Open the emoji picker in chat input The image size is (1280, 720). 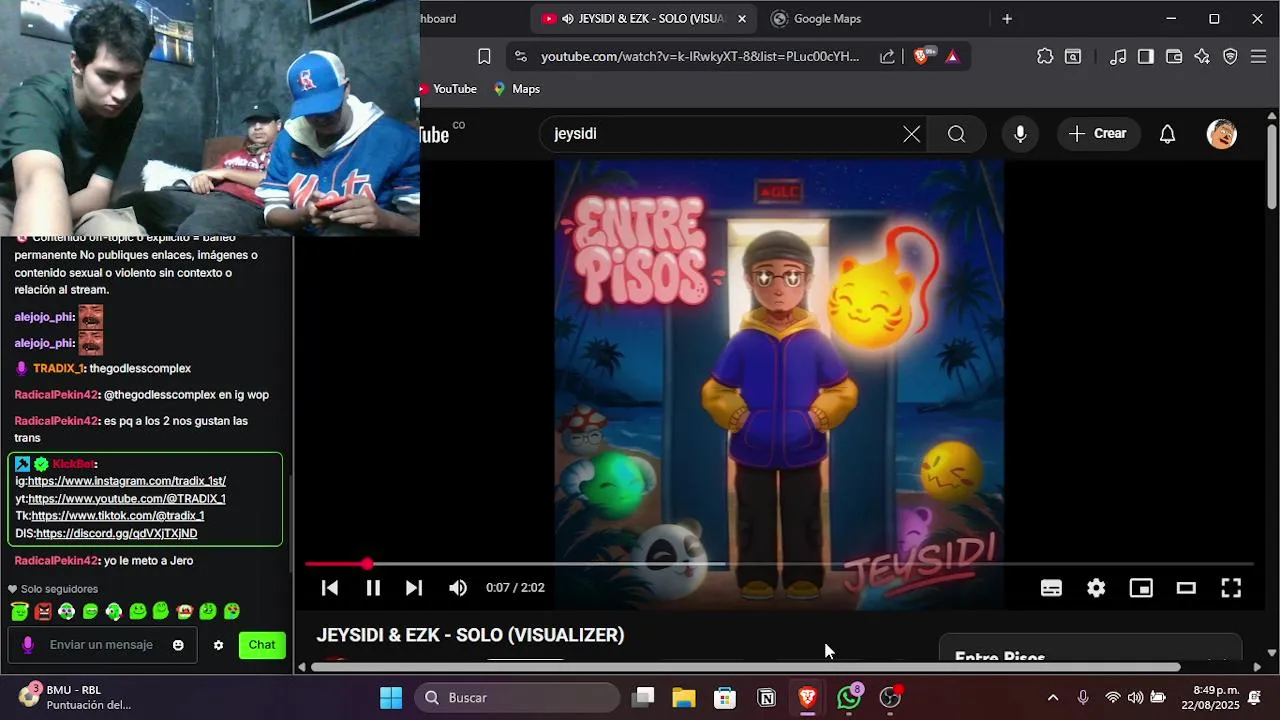[x=178, y=645]
